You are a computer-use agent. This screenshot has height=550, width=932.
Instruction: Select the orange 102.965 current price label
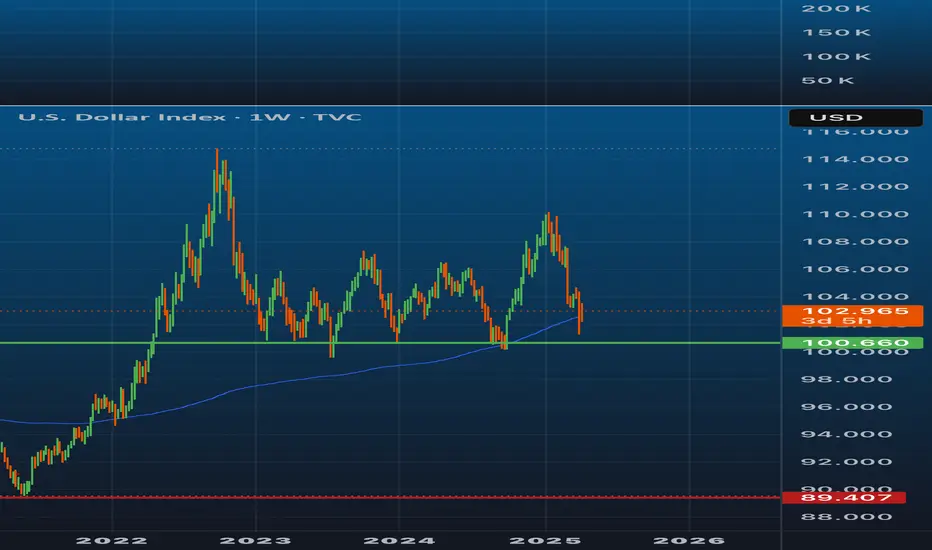click(852, 316)
